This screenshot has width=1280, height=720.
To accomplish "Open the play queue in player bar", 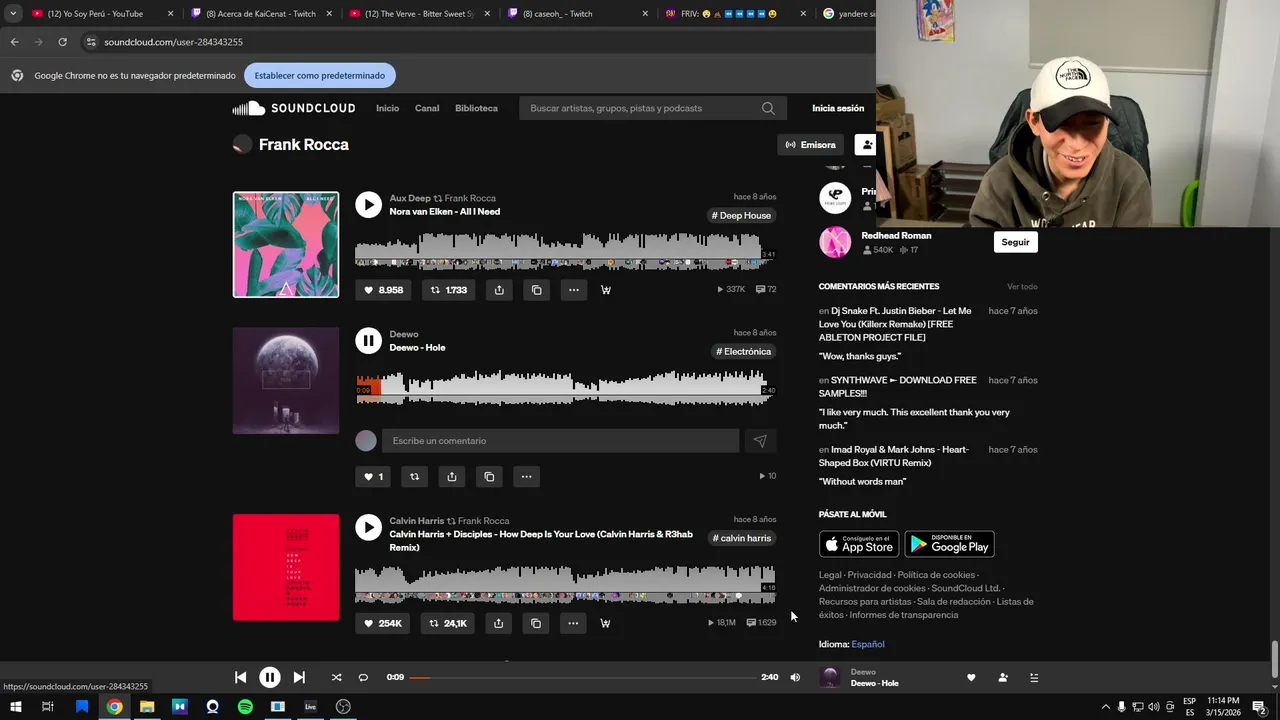I will 1034,677.
